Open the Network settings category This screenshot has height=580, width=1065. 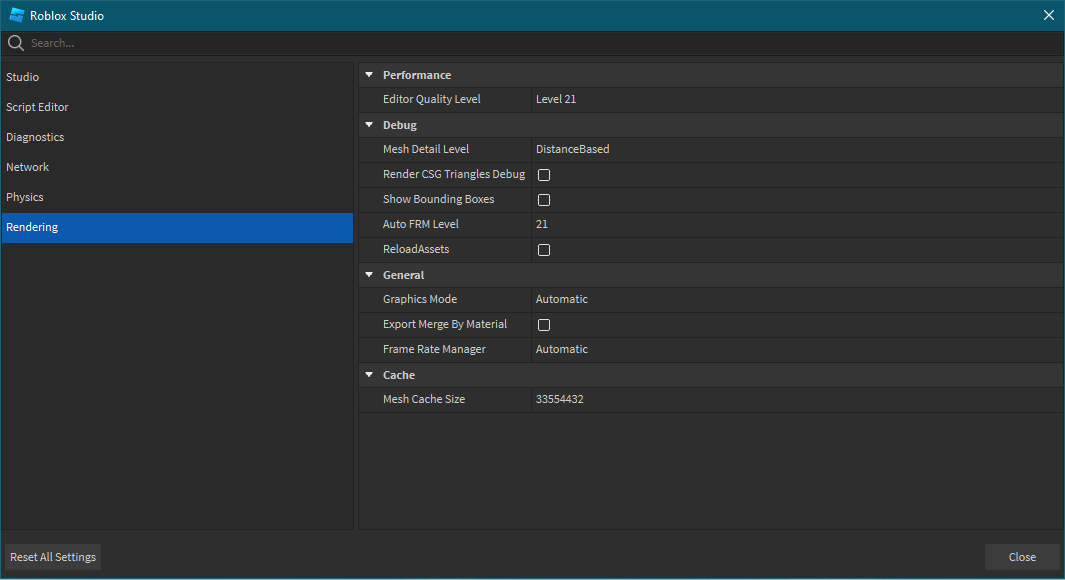point(177,167)
